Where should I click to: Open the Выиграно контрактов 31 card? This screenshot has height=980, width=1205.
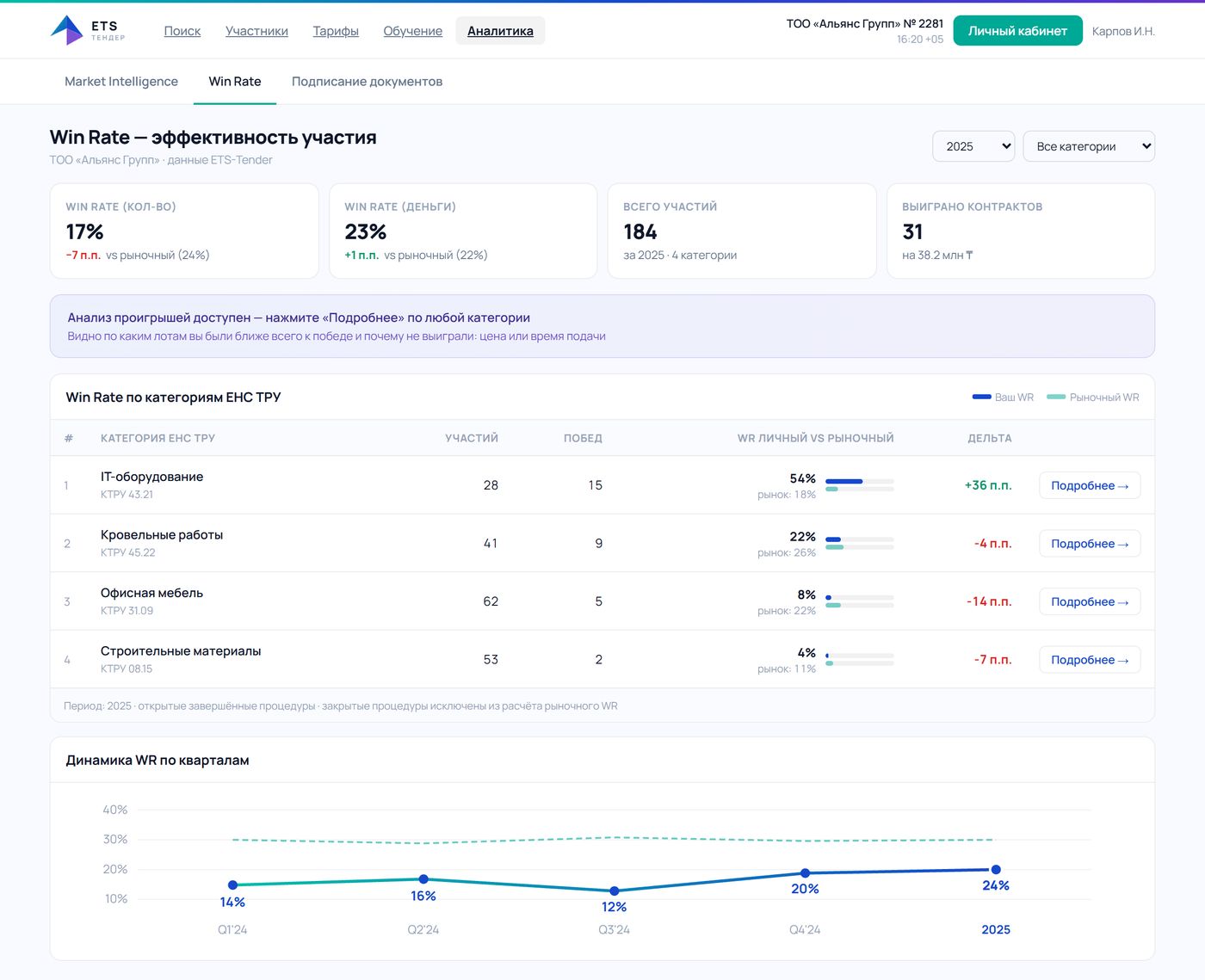(x=1021, y=231)
